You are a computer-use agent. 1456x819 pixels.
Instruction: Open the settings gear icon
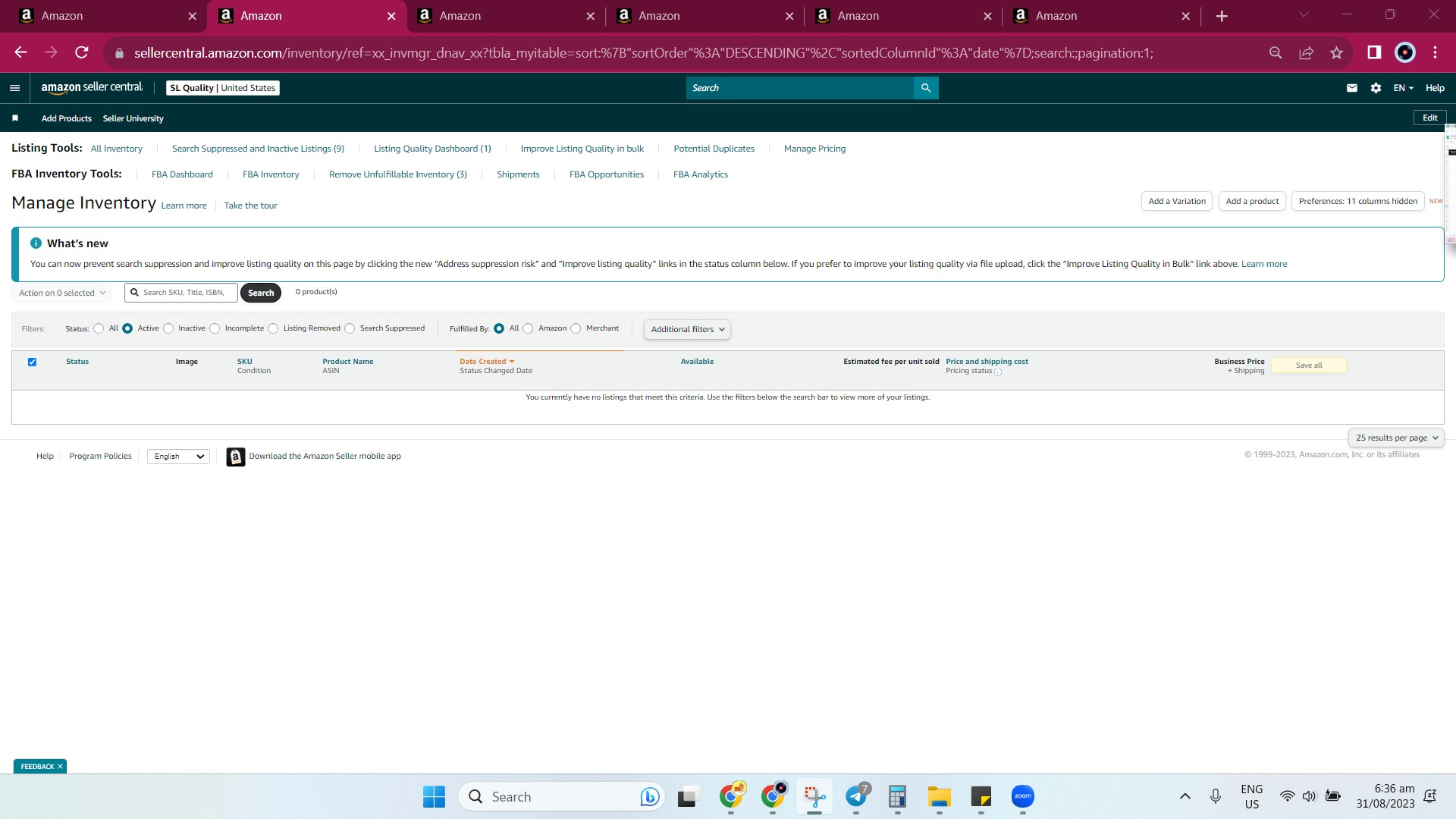[x=1376, y=88]
